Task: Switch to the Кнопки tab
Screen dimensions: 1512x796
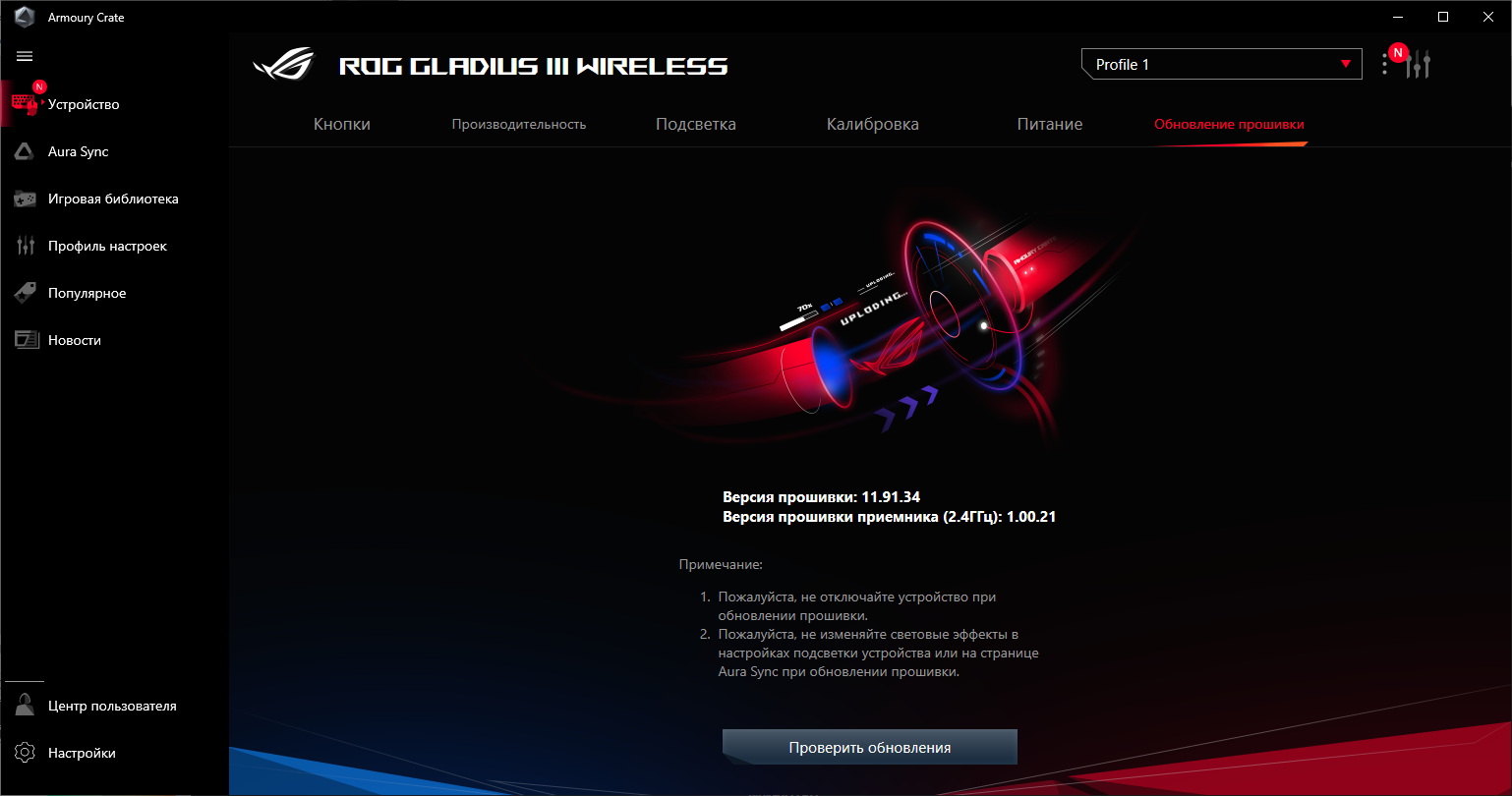Action: pos(342,125)
